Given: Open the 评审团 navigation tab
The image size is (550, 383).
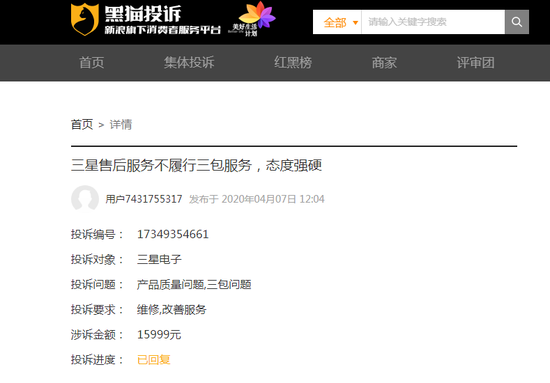Looking at the screenshot, I should point(476,63).
